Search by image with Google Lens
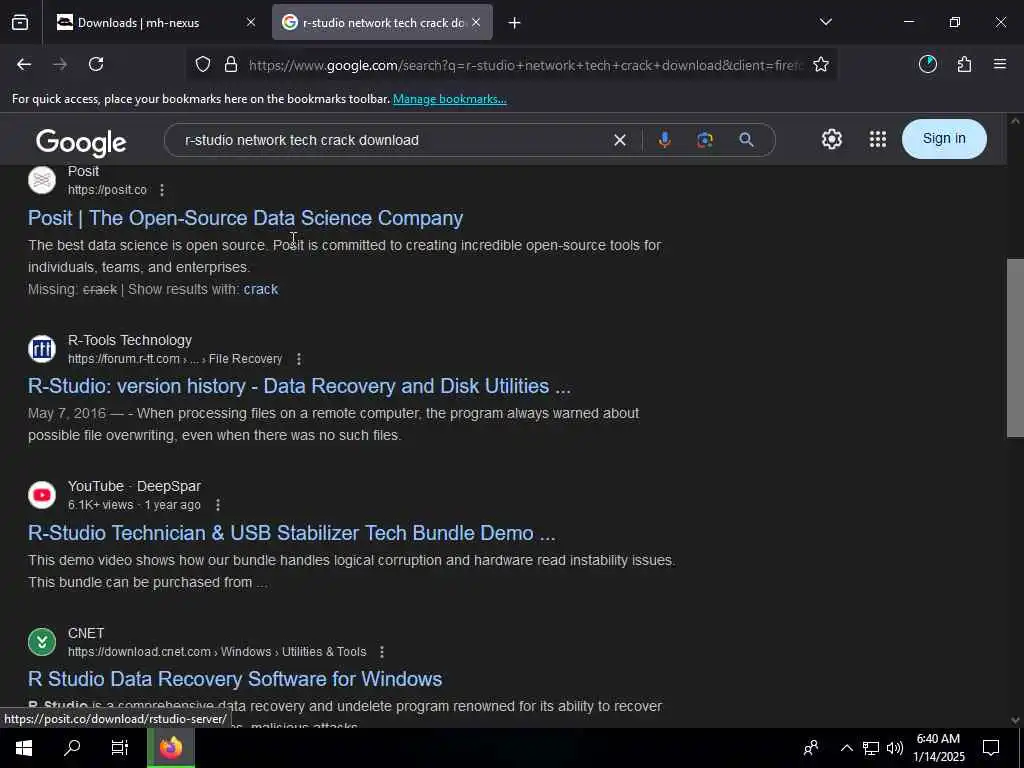Viewport: 1024px width, 768px height. coord(705,140)
